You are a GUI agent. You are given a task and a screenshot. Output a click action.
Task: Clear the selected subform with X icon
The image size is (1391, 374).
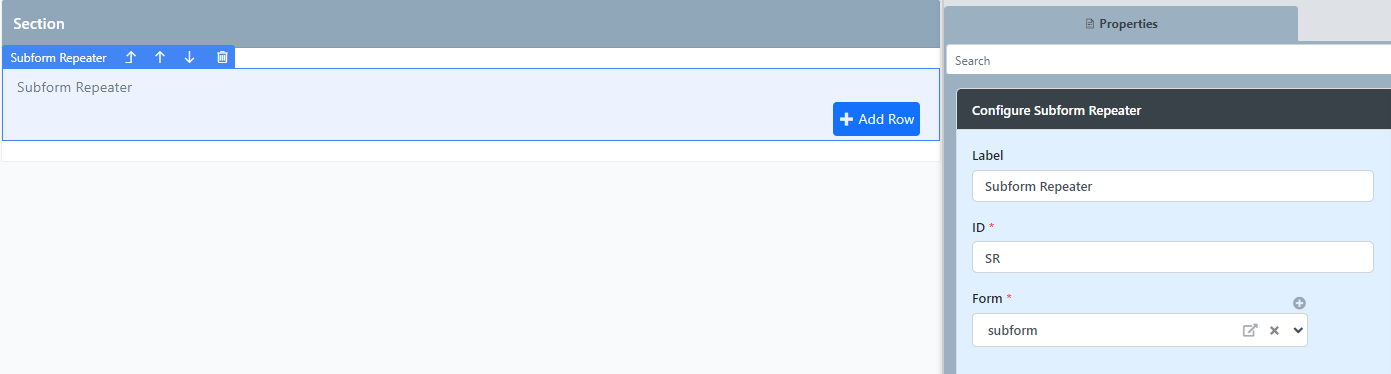click(x=1274, y=330)
